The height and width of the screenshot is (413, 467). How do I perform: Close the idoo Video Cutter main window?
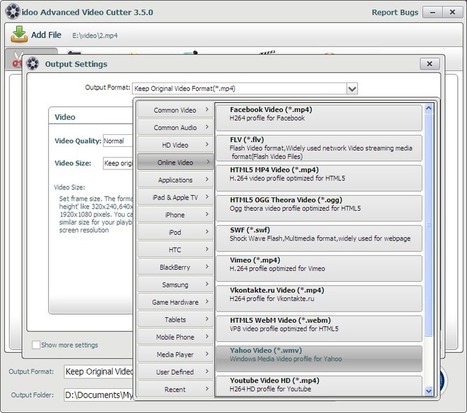click(x=452, y=12)
